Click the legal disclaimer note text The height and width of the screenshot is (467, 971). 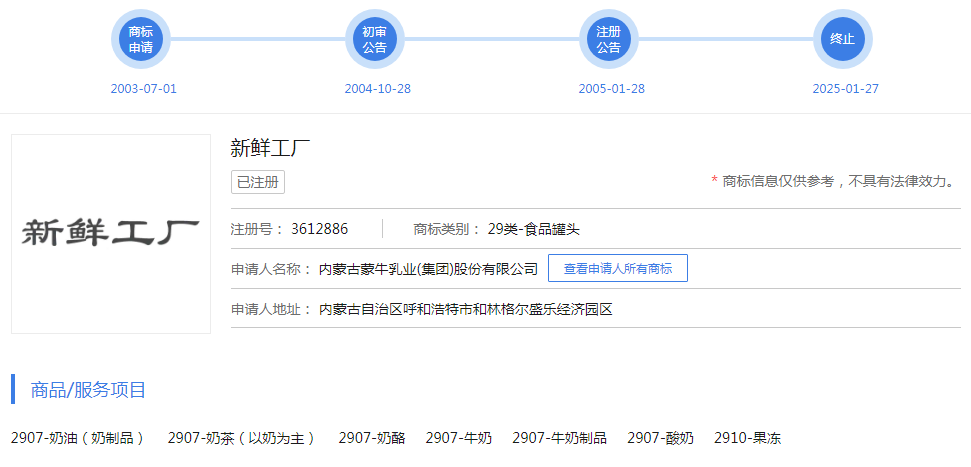coord(835,181)
